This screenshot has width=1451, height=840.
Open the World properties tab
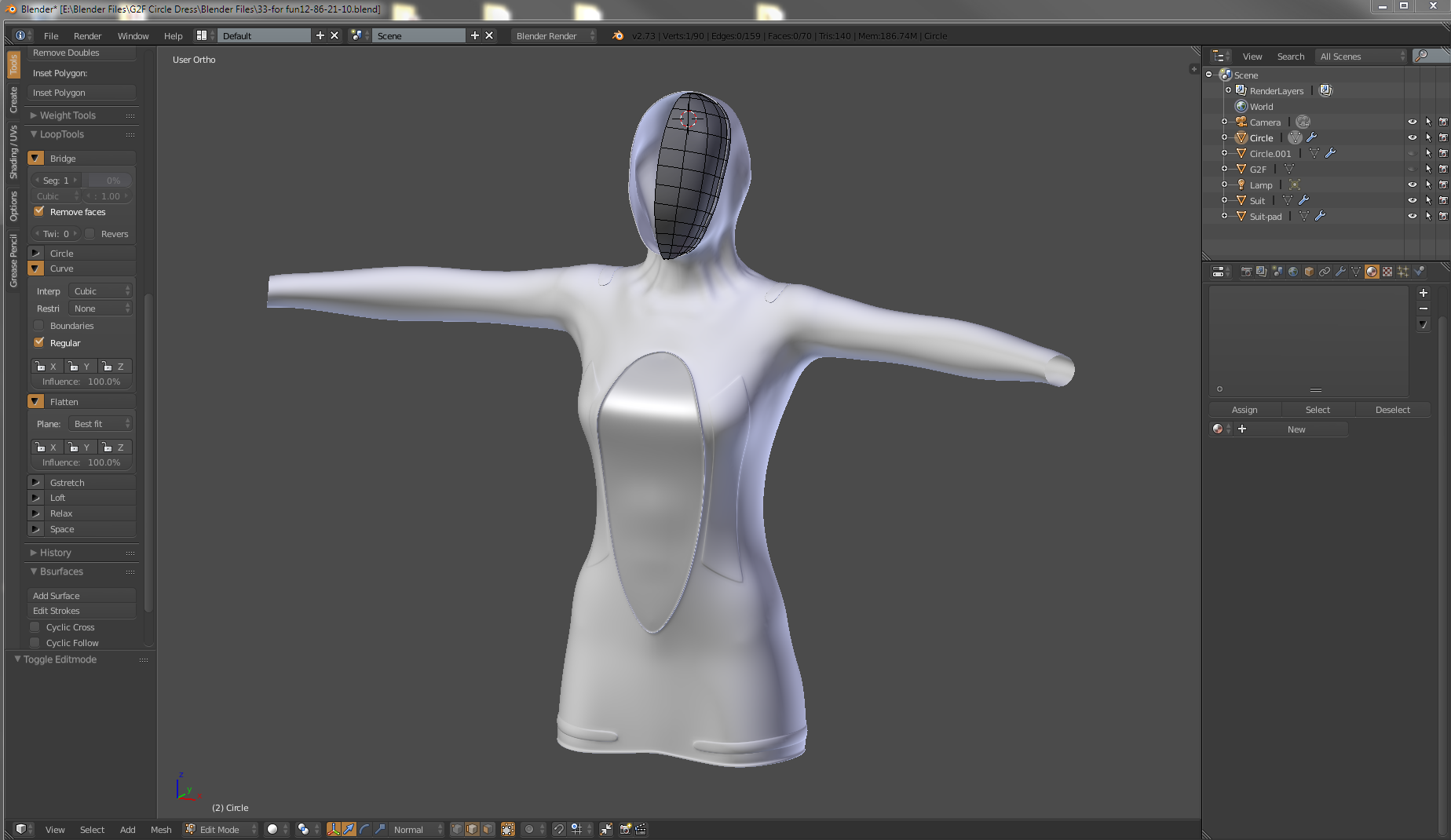[1293, 272]
